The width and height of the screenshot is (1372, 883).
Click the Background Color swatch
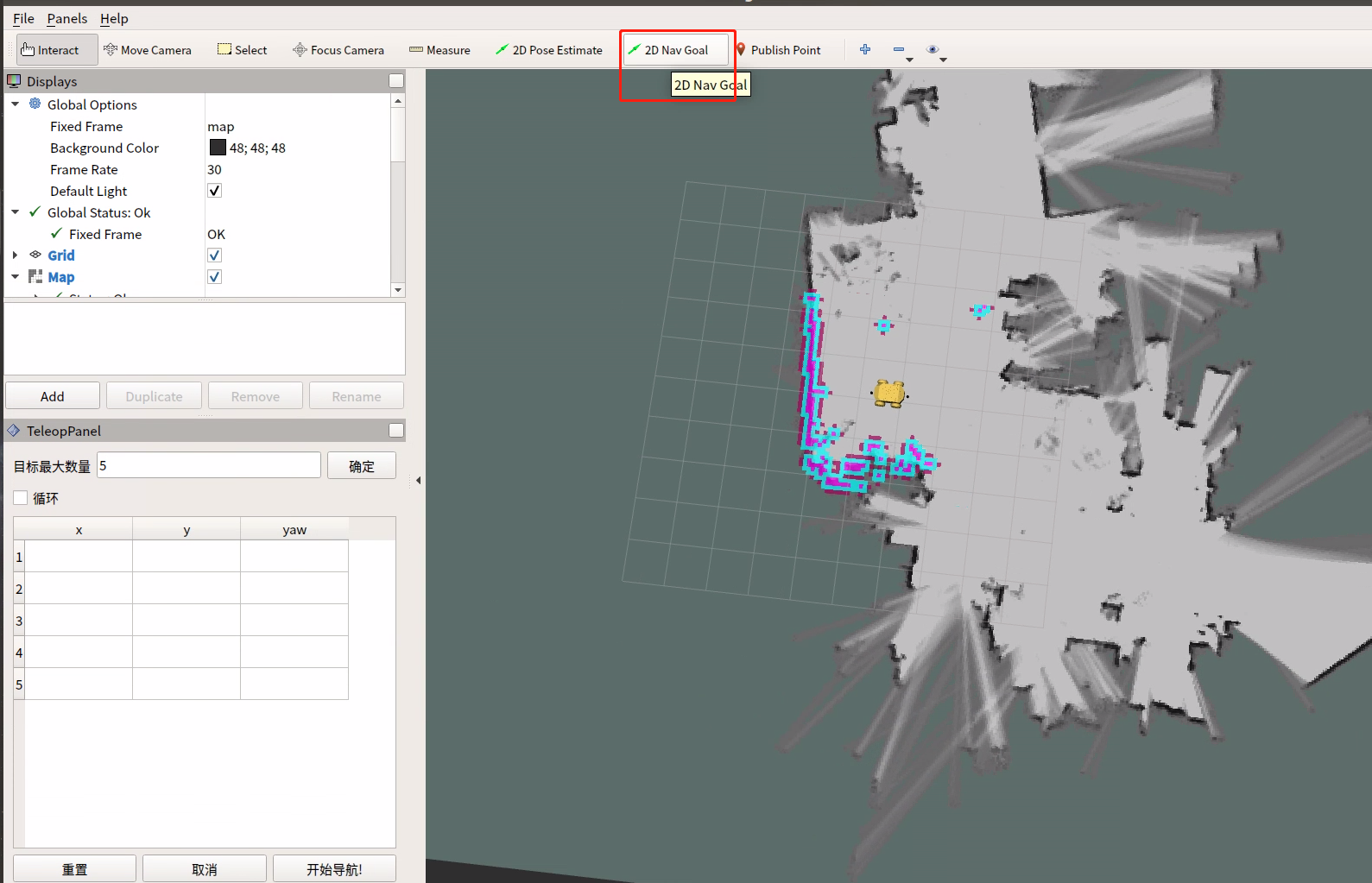coord(218,148)
